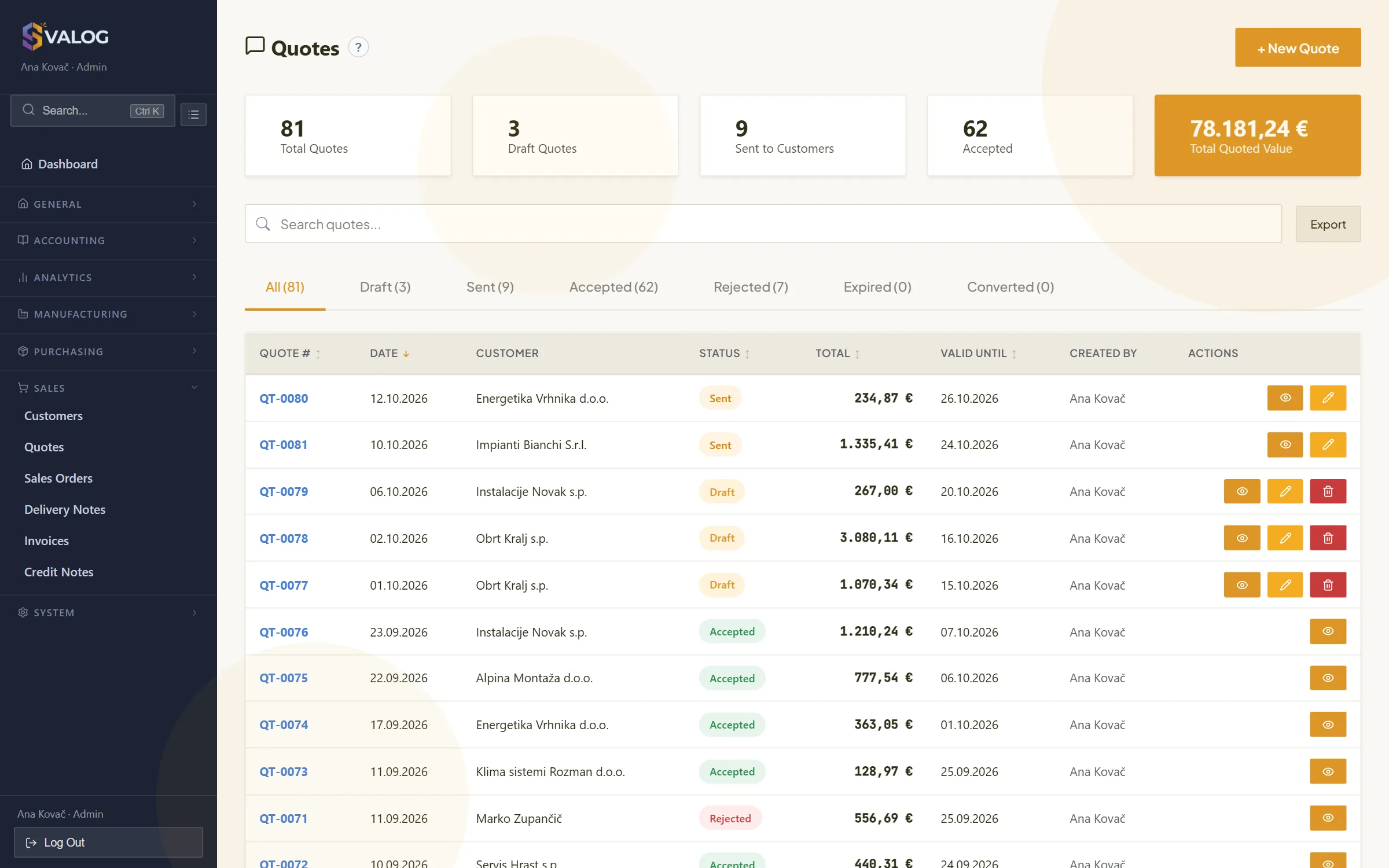This screenshot has width=1389, height=868.
Task: Open Sales Orders in the sidebar
Action: pyautogui.click(x=58, y=478)
